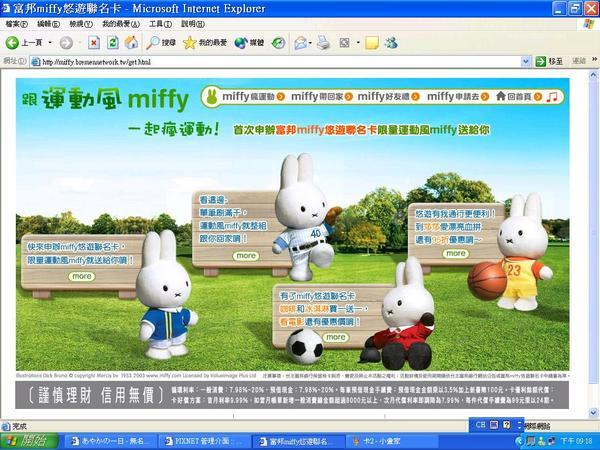The image size is (600, 450).
Task: Open the Mail envelope toolbar icon
Action: tap(300, 43)
